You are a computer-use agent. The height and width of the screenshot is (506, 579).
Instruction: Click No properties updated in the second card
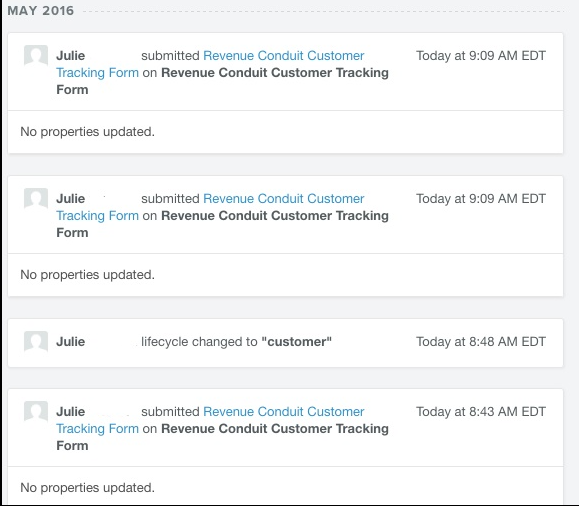88,274
